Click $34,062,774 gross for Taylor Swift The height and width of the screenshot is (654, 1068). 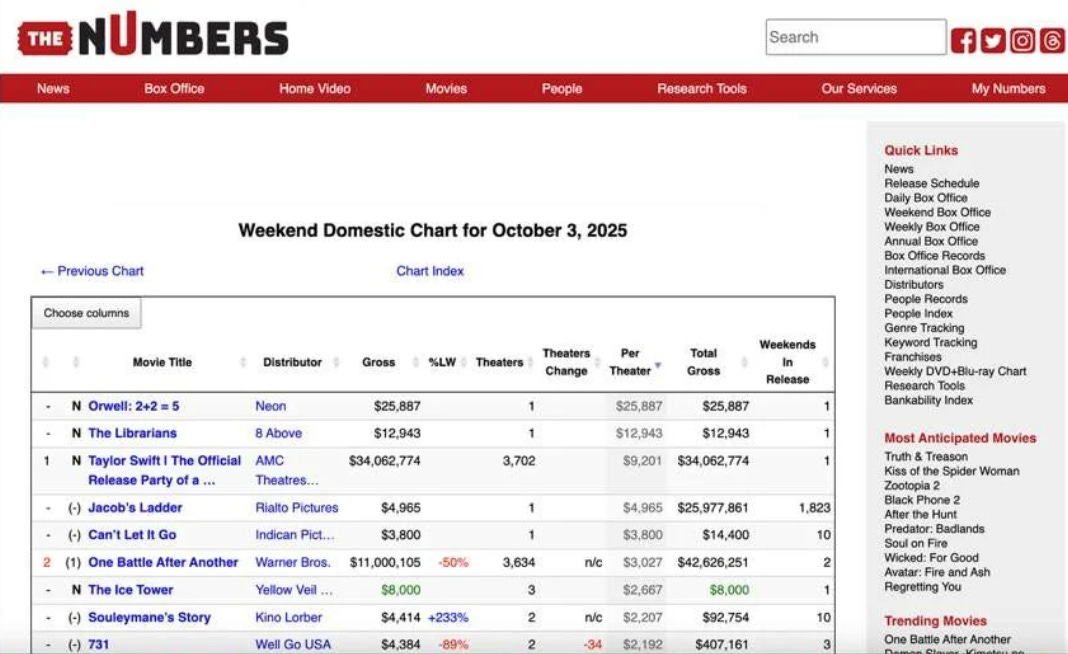[385, 461]
